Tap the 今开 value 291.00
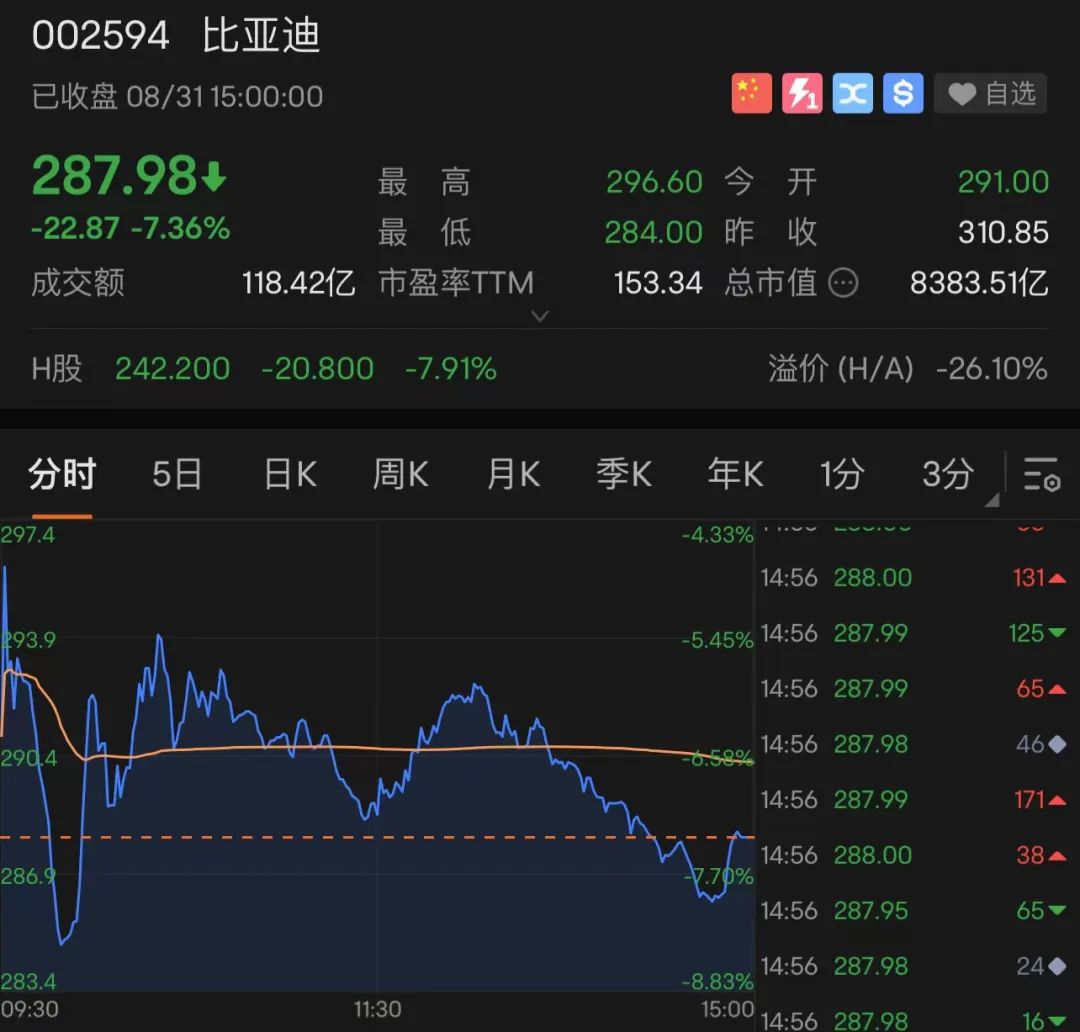The height and width of the screenshot is (1032, 1080). (1004, 182)
